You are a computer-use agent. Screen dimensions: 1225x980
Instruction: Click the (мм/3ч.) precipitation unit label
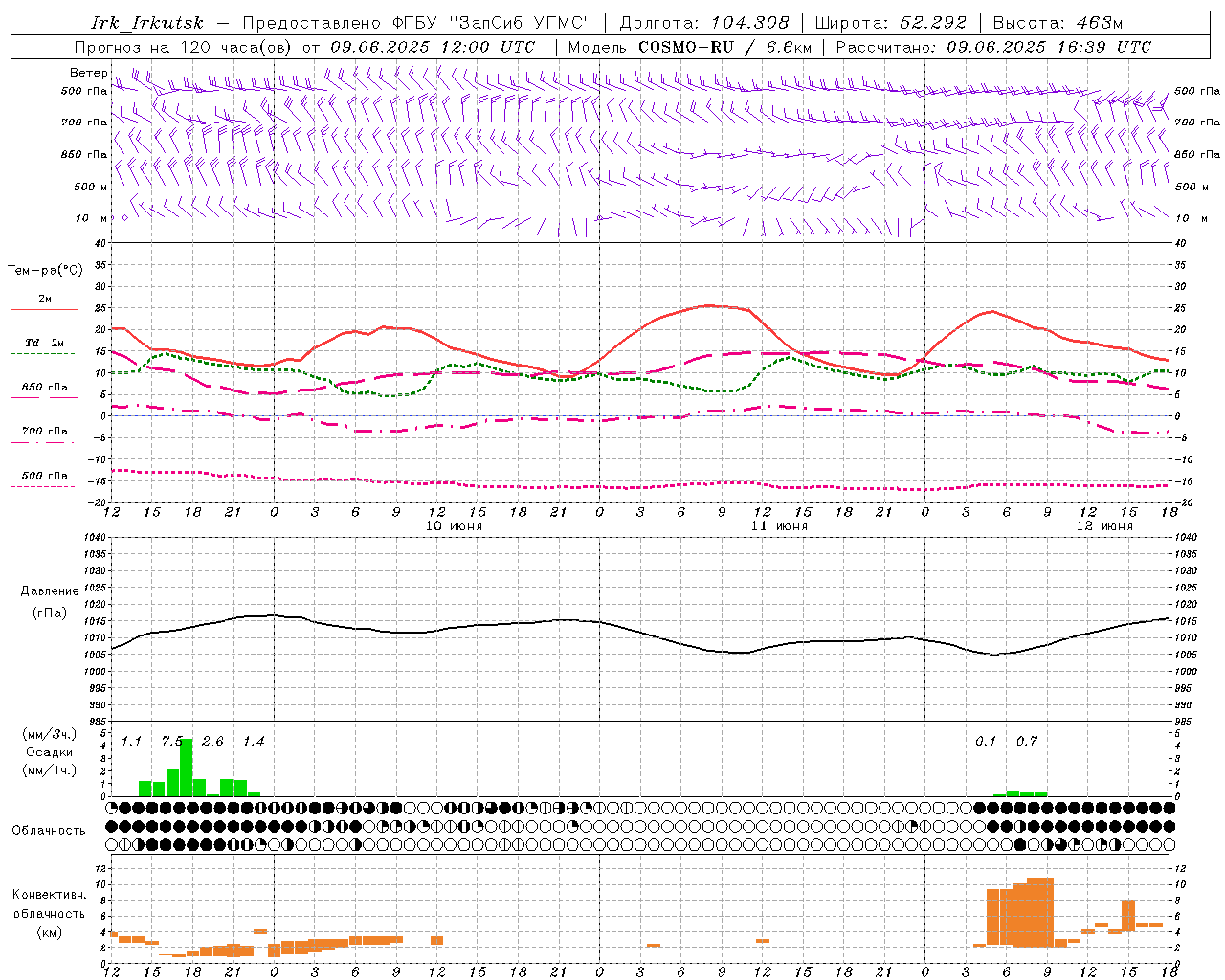50,734
